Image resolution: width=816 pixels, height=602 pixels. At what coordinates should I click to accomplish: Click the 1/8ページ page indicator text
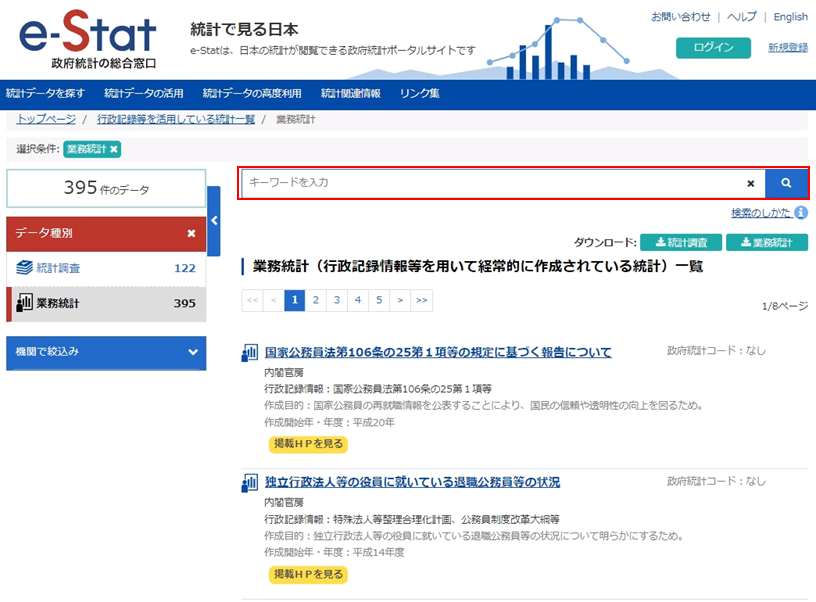(x=785, y=306)
